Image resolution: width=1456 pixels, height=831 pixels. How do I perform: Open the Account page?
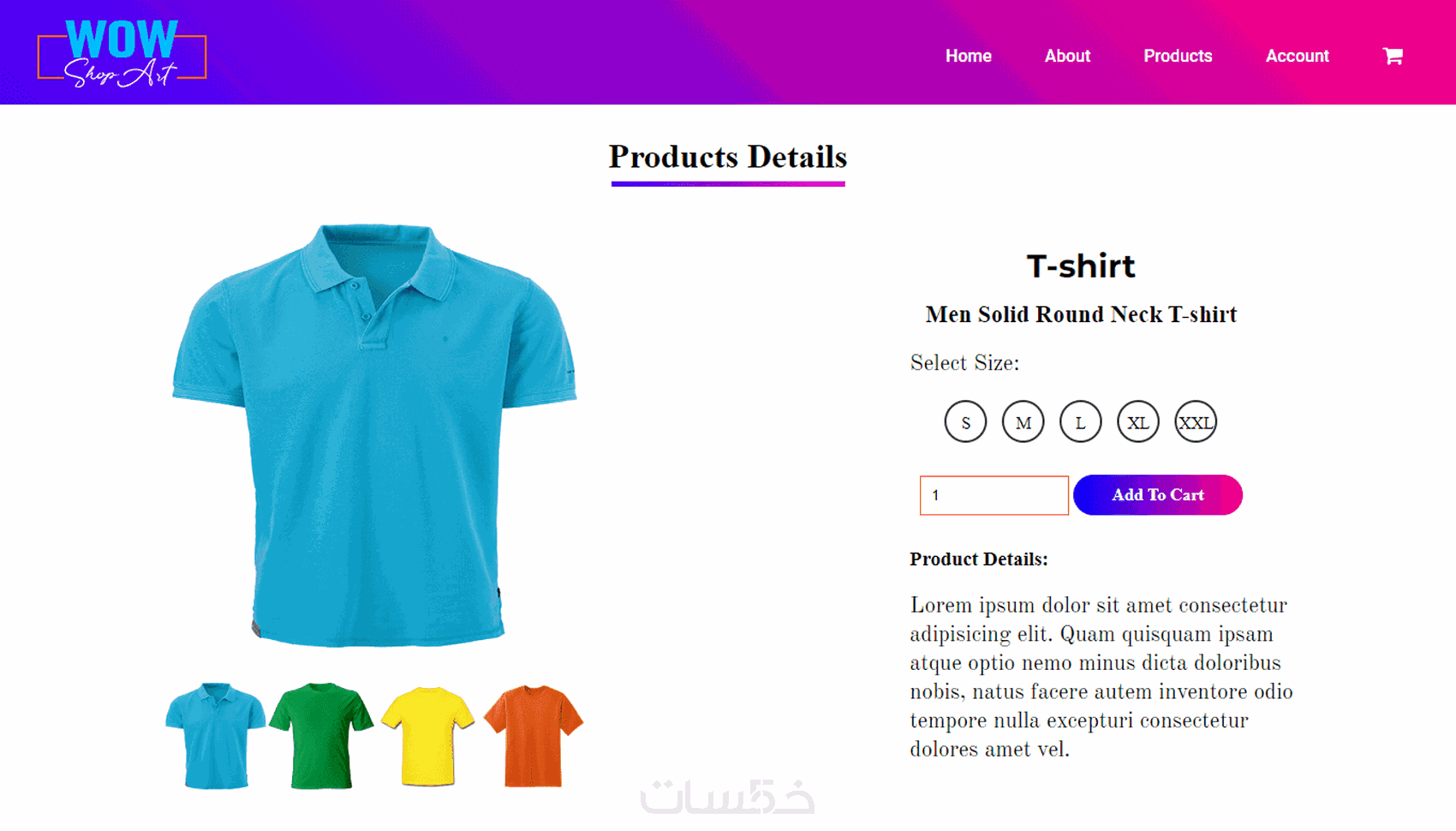[1297, 57]
